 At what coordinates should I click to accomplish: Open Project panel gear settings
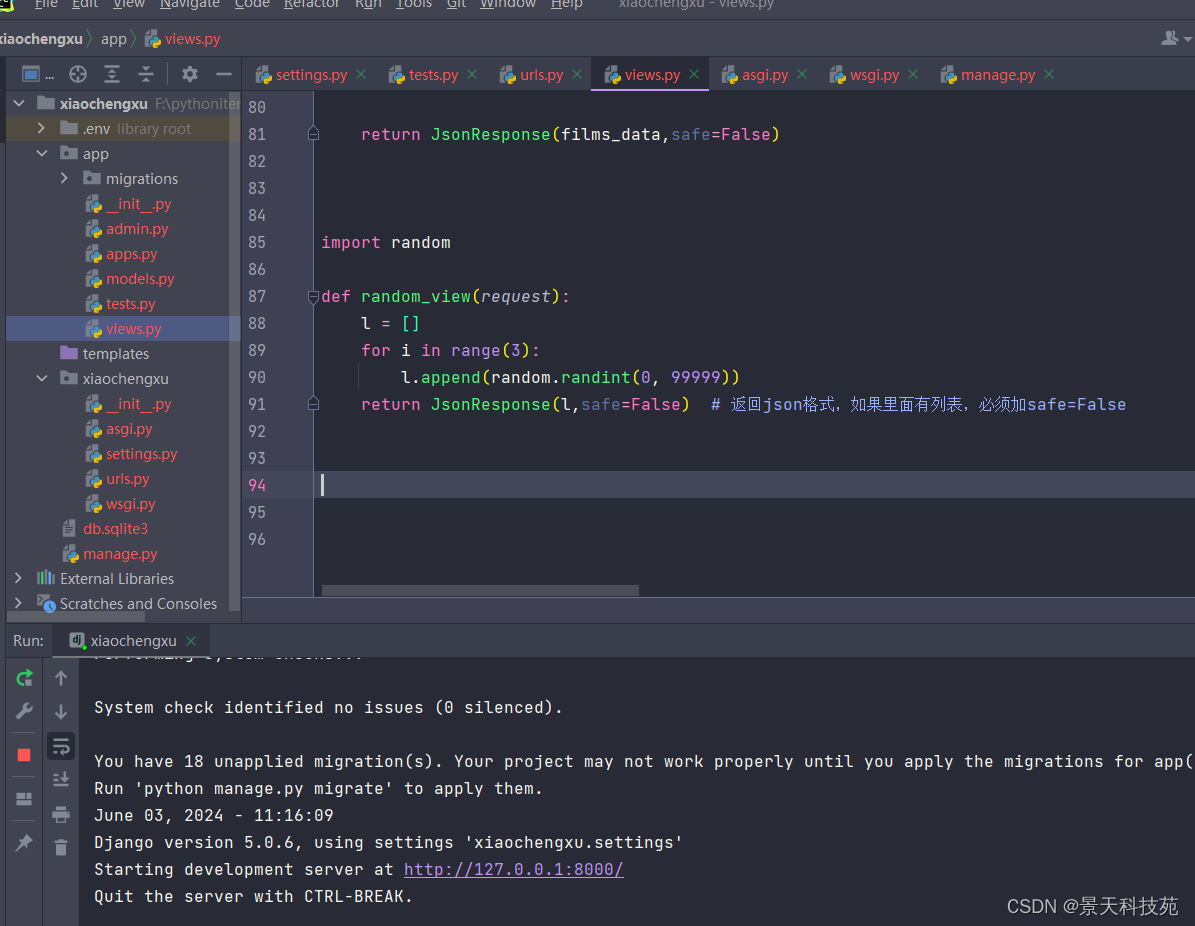click(190, 74)
